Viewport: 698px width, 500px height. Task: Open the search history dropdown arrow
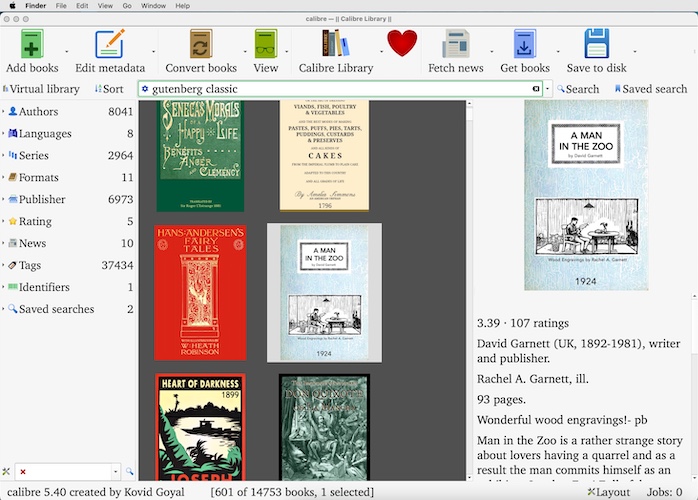[x=548, y=89]
